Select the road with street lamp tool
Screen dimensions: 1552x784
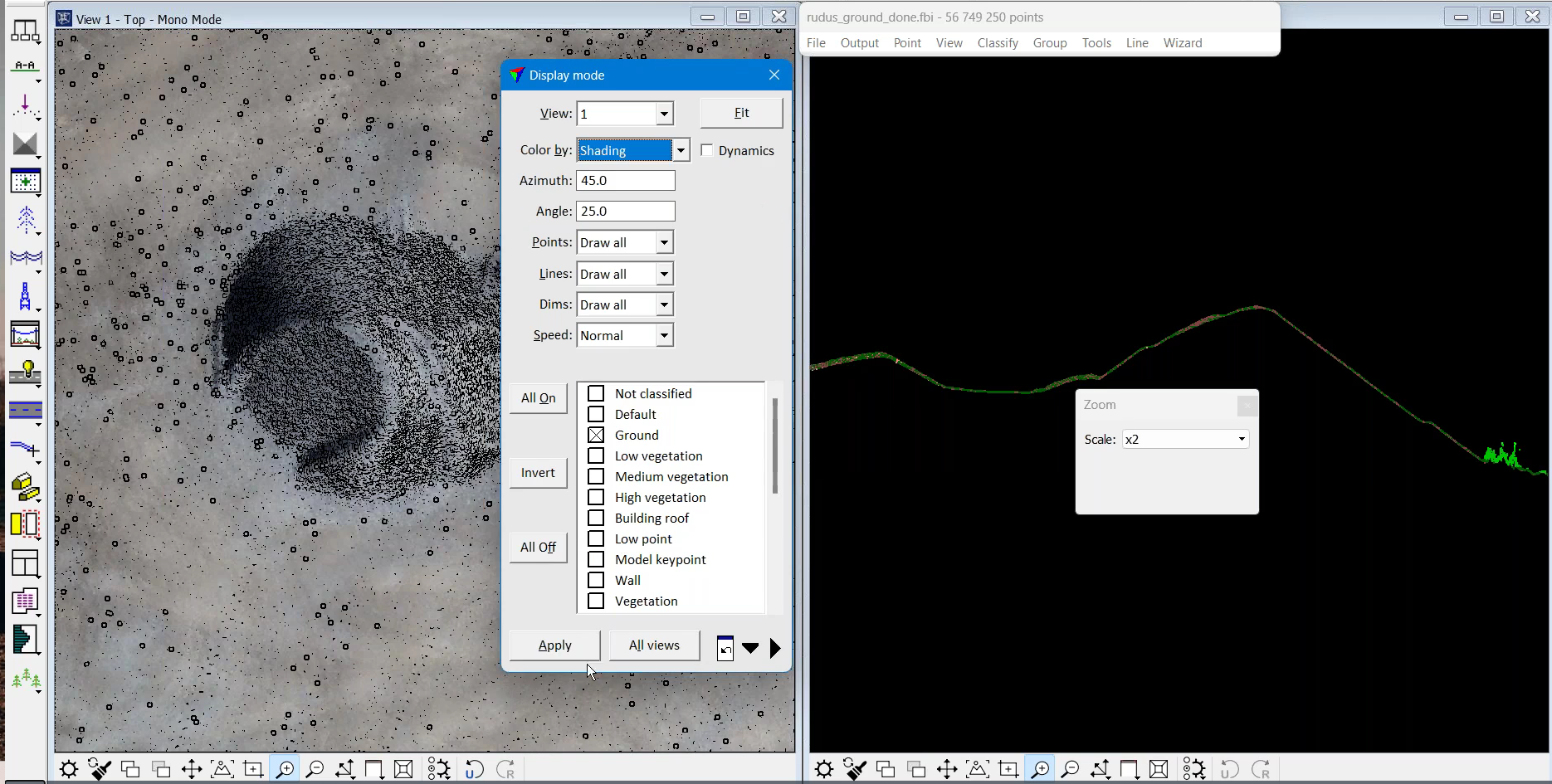point(25,373)
